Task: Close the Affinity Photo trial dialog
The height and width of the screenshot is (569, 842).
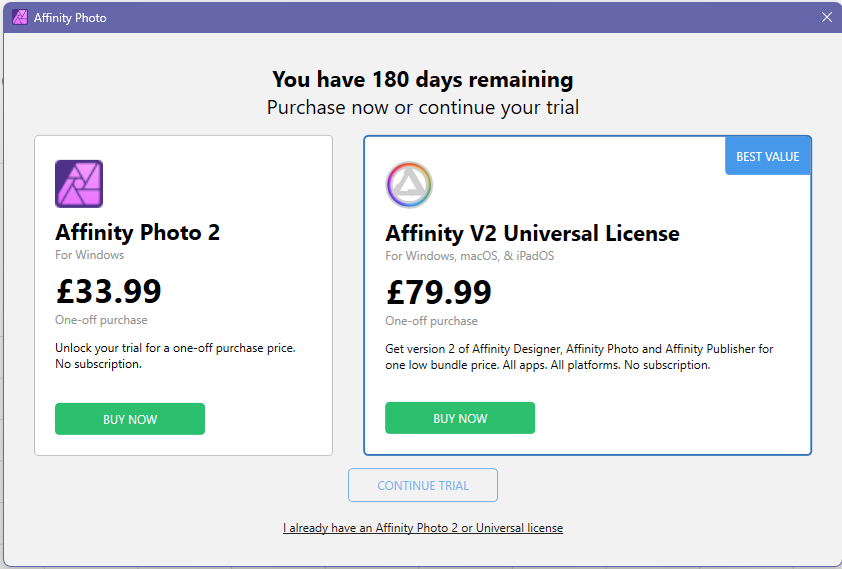Action: point(826,17)
